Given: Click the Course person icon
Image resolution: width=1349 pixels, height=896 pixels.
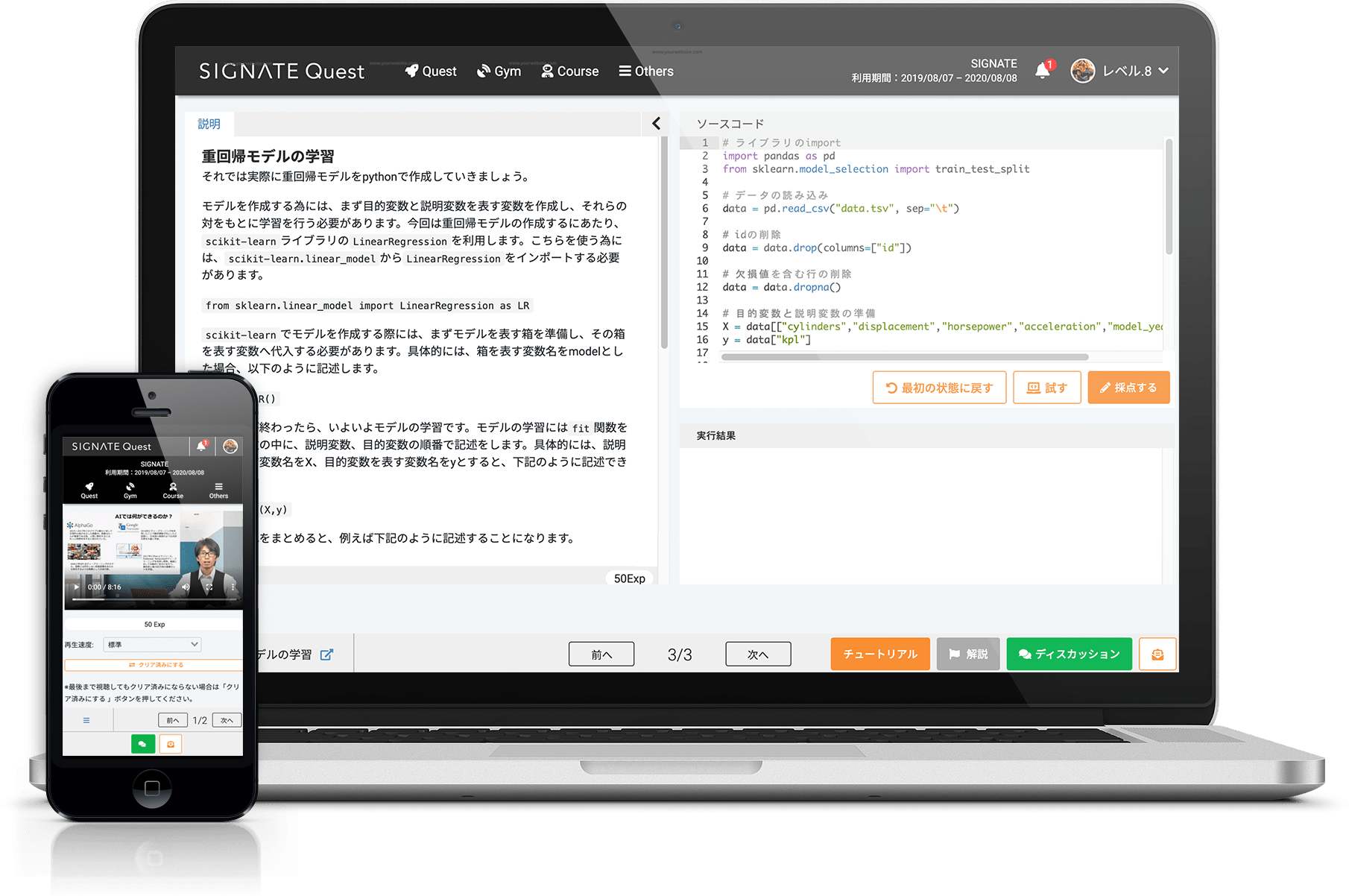Looking at the screenshot, I should [x=548, y=71].
